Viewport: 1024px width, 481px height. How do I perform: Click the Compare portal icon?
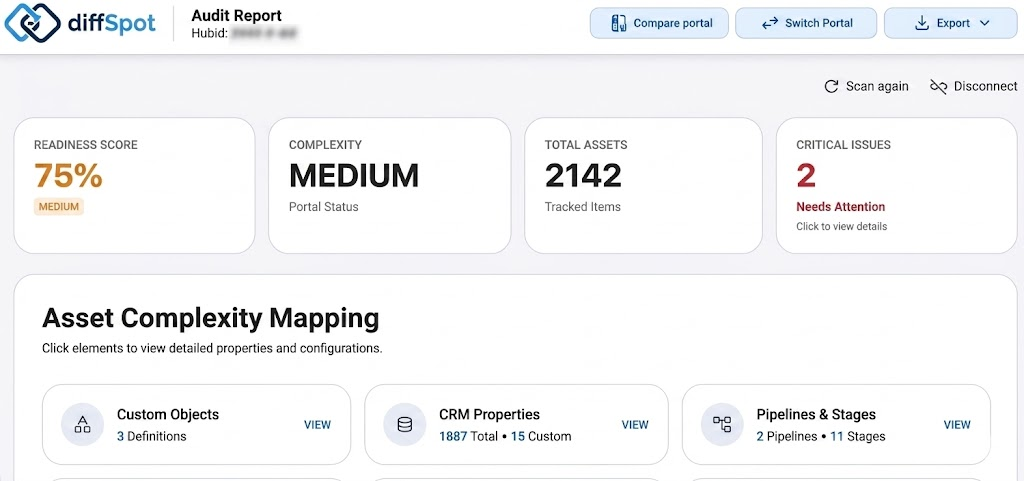click(x=618, y=23)
